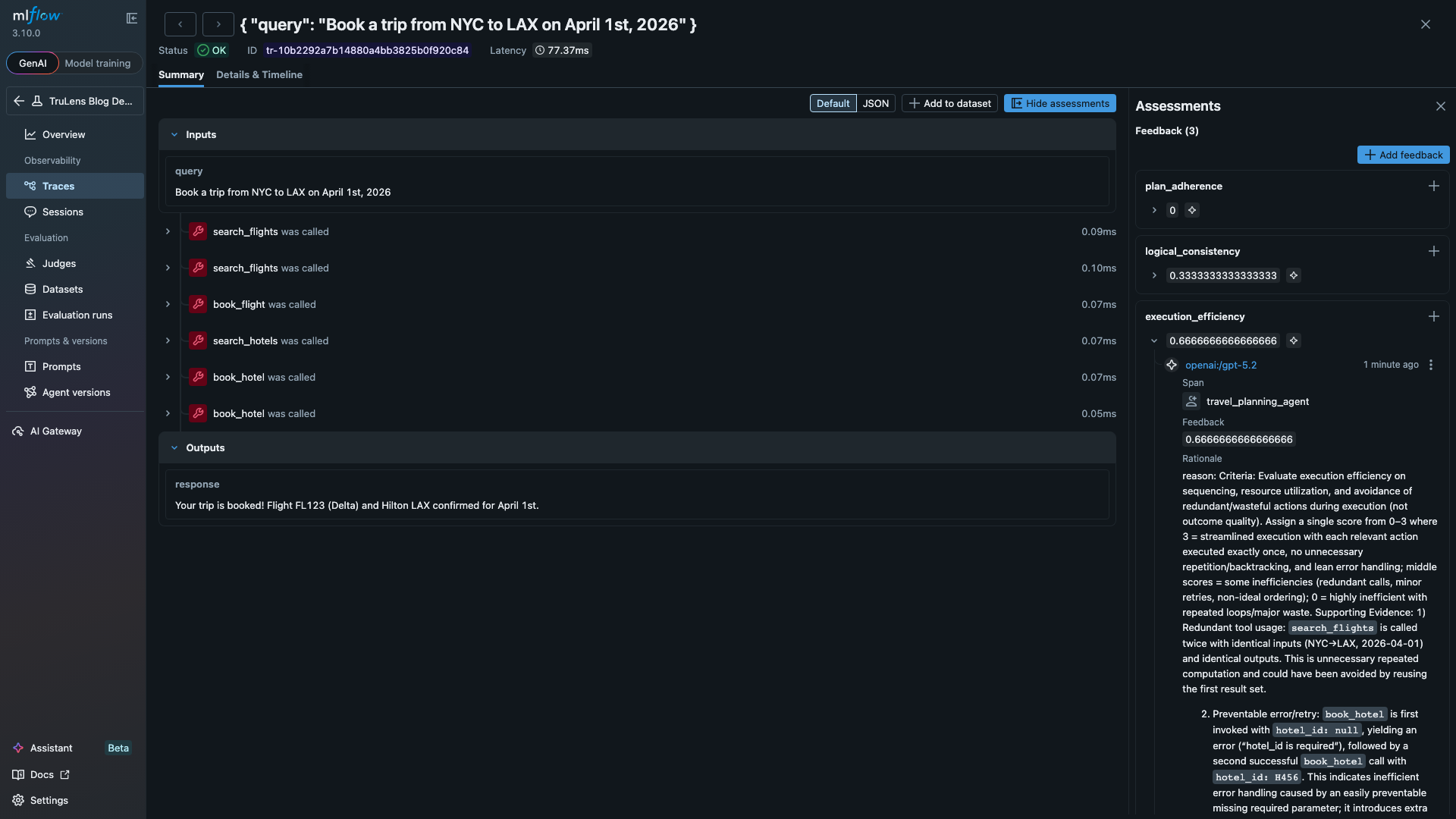Select Default view toggle
This screenshot has height=819, width=1456.
tap(833, 103)
